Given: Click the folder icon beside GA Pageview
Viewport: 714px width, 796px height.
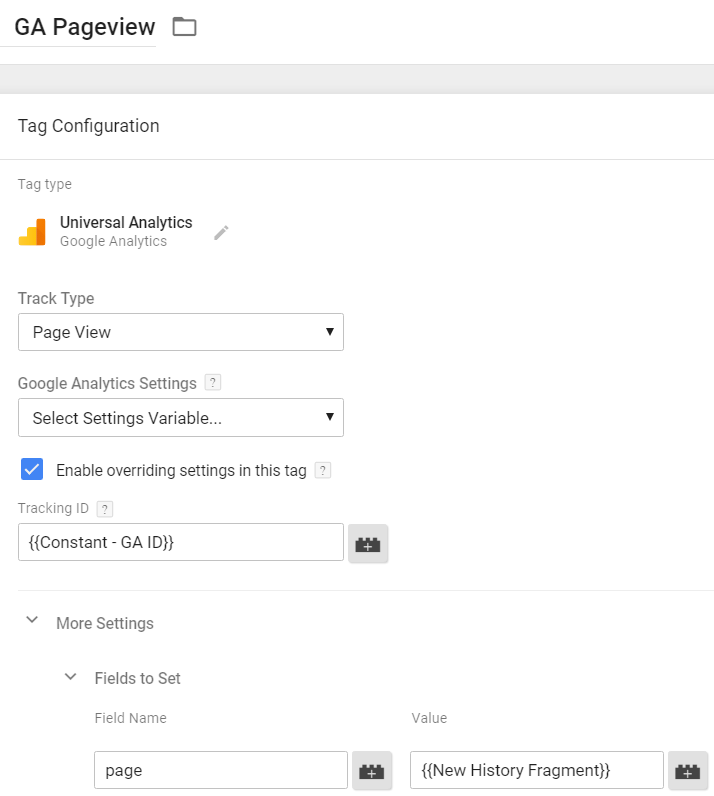Looking at the screenshot, I should point(184,27).
